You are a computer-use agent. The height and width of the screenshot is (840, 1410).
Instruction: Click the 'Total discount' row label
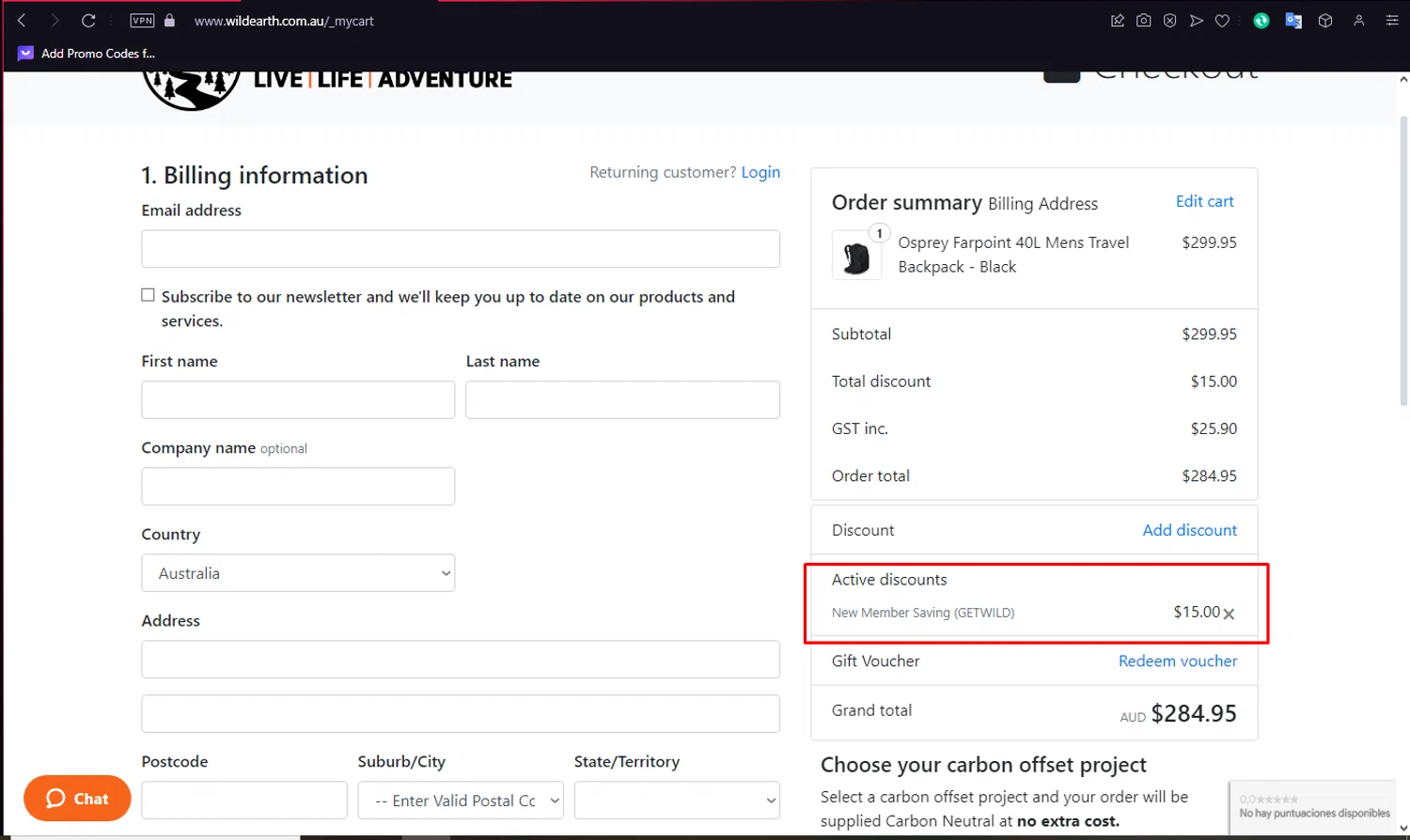(x=881, y=381)
